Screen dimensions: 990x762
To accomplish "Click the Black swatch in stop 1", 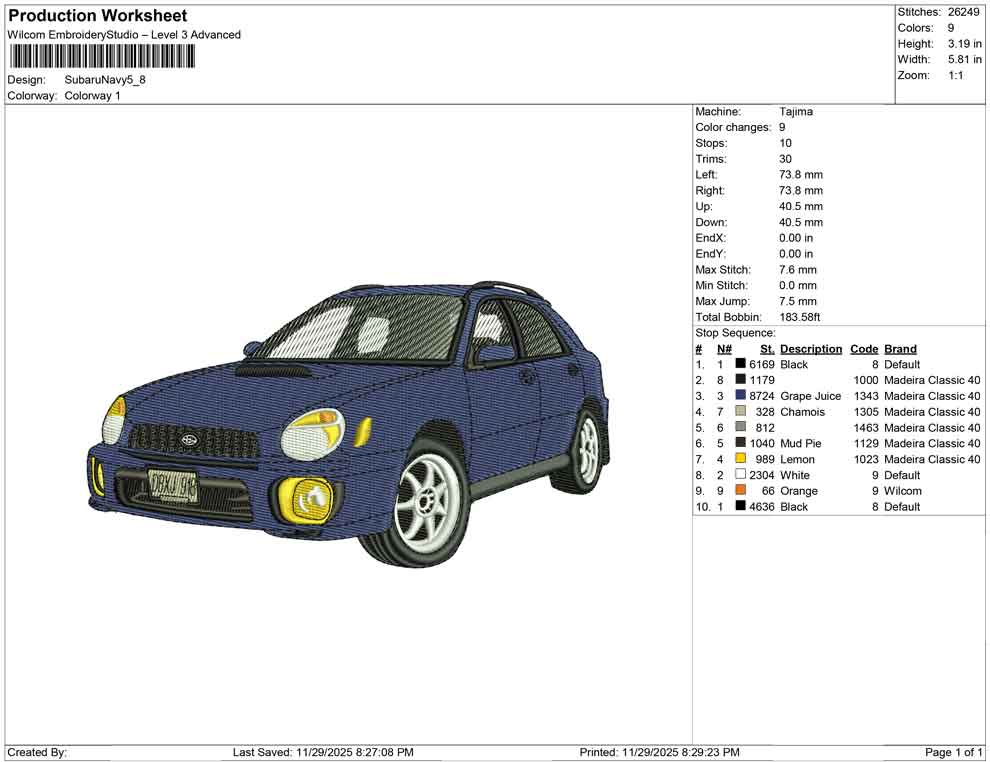I will [740, 365].
